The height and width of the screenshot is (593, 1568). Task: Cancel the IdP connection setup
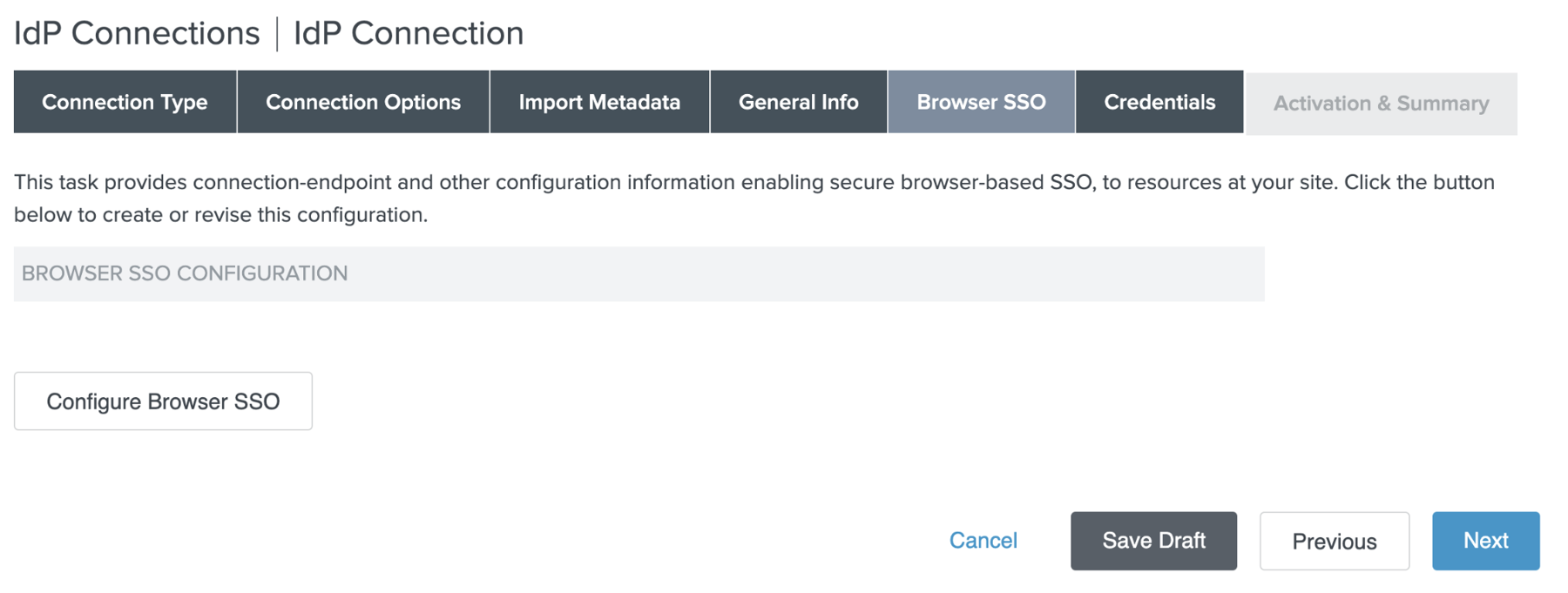pyautogui.click(x=983, y=541)
